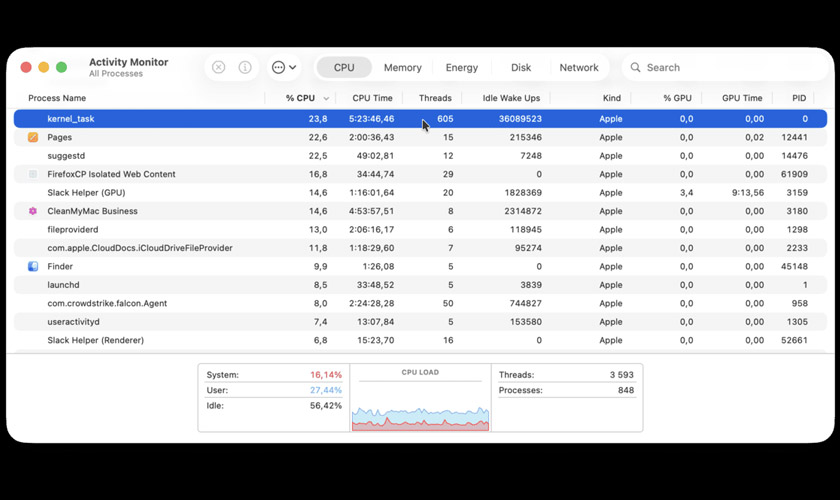Click the Pages app icon in list
This screenshot has height=500, width=840.
[33, 137]
